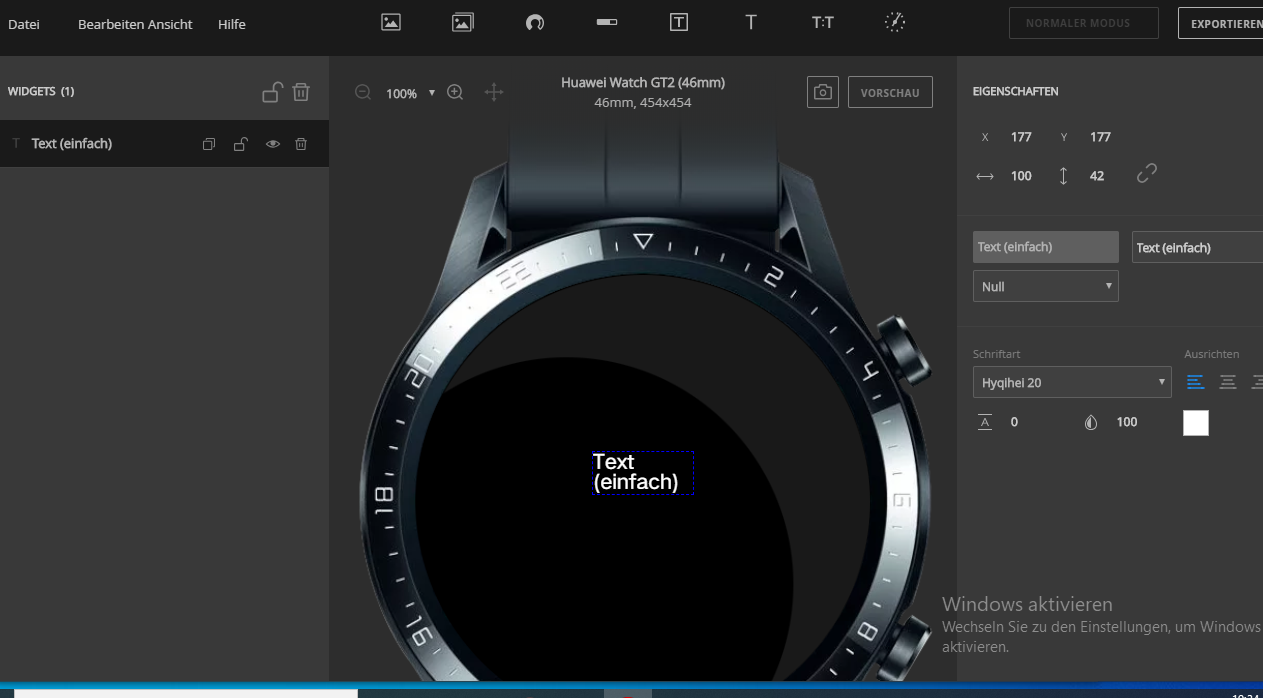Image resolution: width=1263 pixels, height=698 pixels.
Task: Add a boxed text widget
Action: tap(679, 22)
